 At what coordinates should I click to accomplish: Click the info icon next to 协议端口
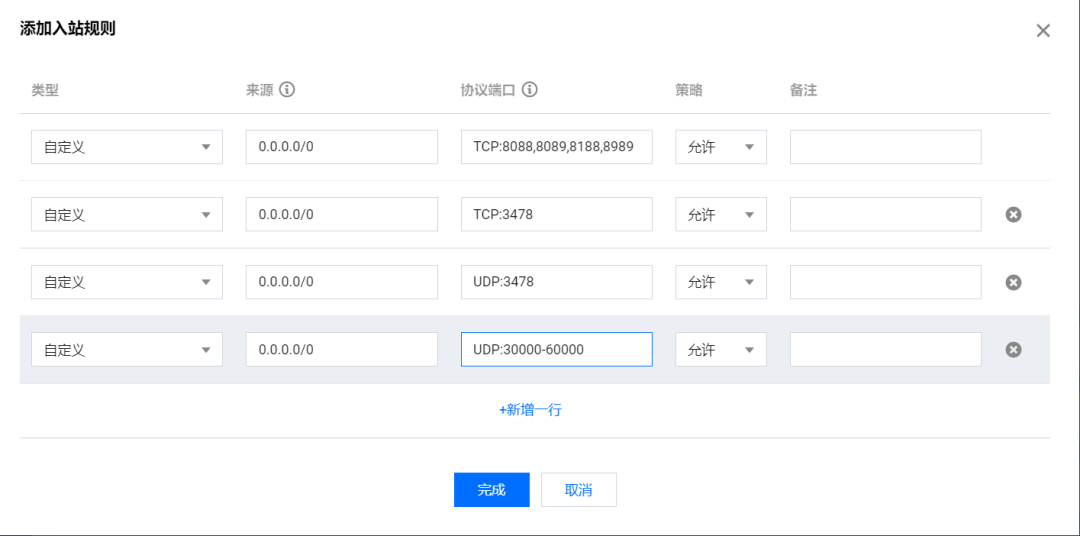coord(529,90)
